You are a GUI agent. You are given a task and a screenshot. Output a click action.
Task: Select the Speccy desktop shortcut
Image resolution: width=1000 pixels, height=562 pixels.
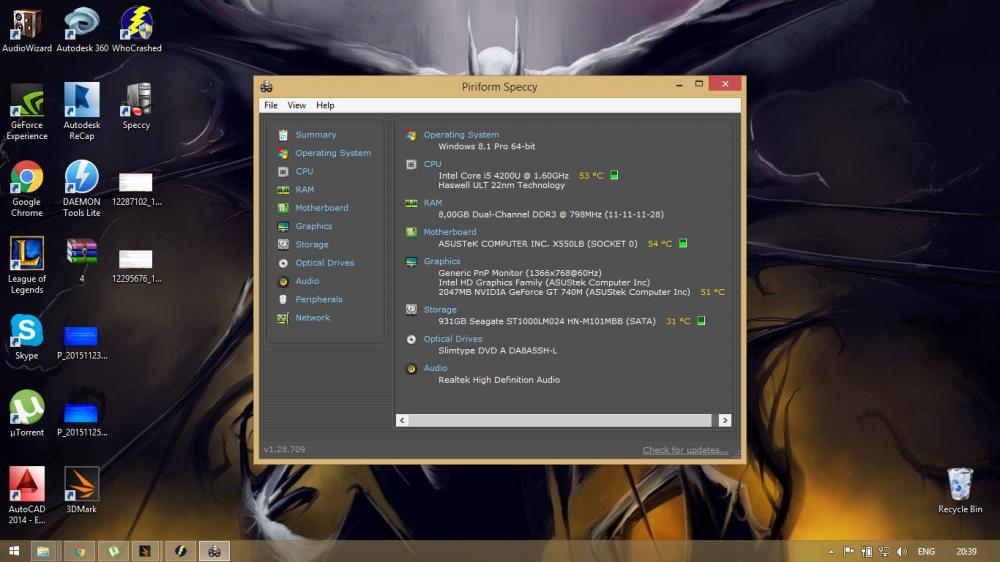coord(136,106)
